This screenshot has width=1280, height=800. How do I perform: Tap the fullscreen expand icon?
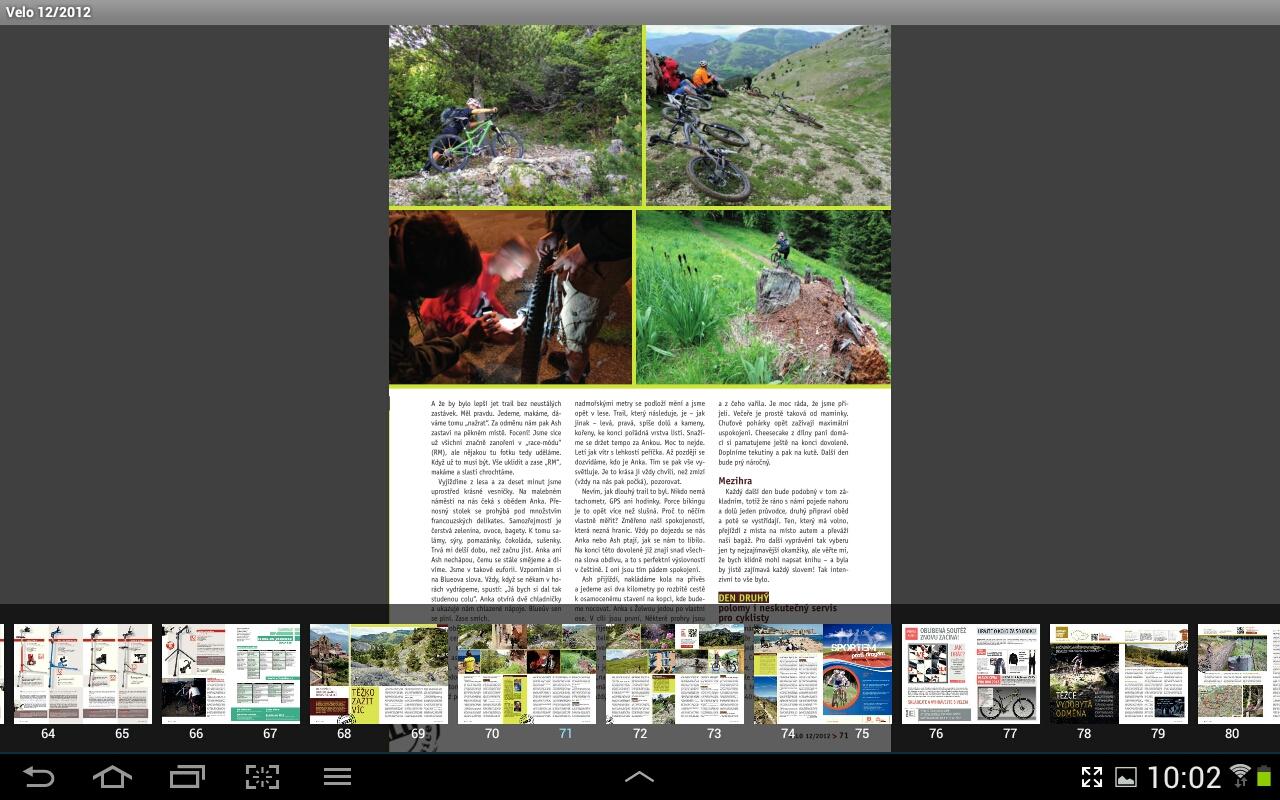[1092, 777]
